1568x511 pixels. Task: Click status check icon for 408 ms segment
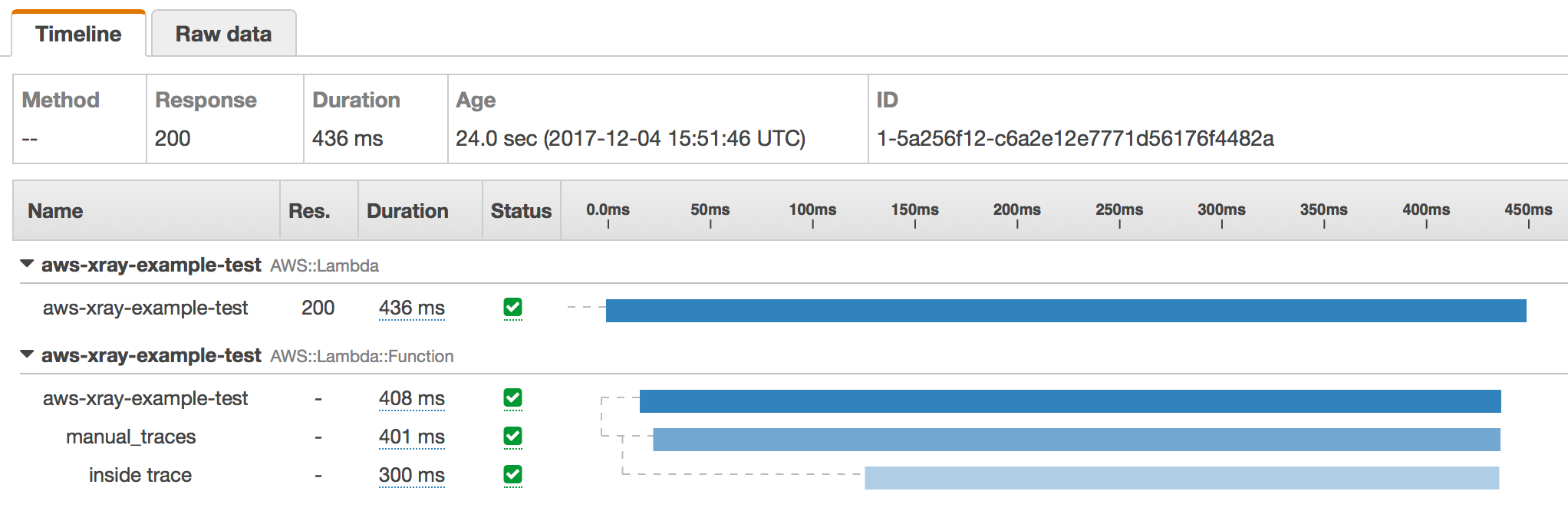point(512,398)
